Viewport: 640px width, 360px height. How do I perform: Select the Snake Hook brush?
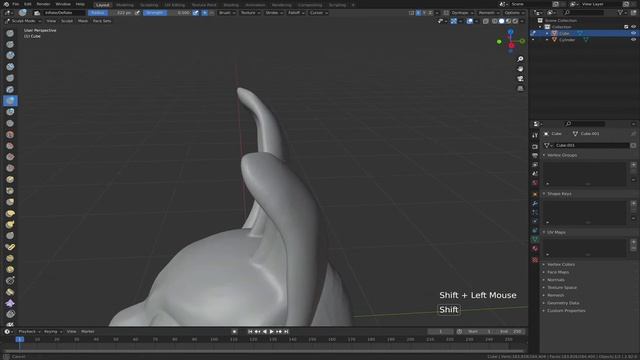10,224
